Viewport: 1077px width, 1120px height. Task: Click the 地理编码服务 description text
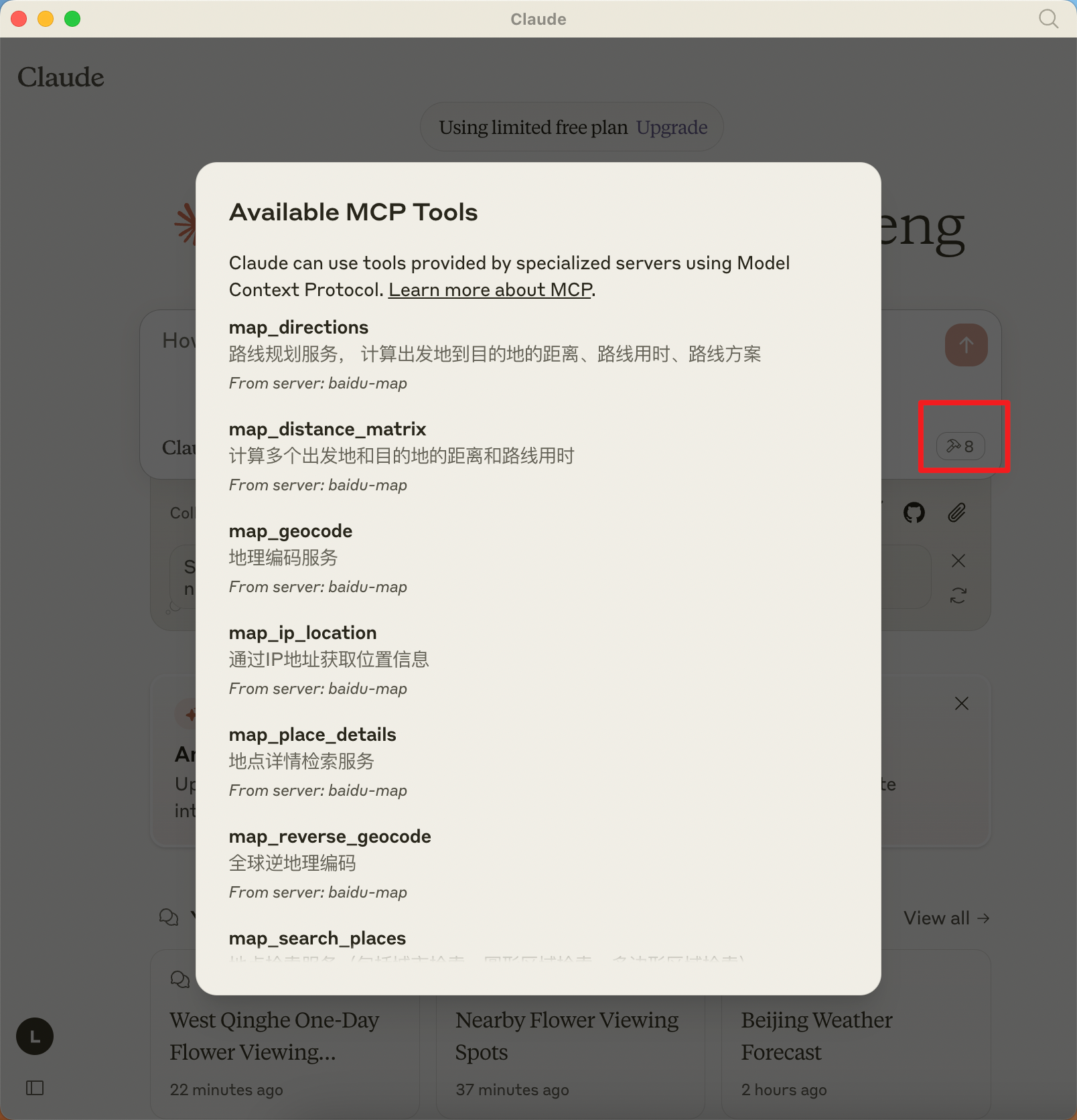point(283,557)
